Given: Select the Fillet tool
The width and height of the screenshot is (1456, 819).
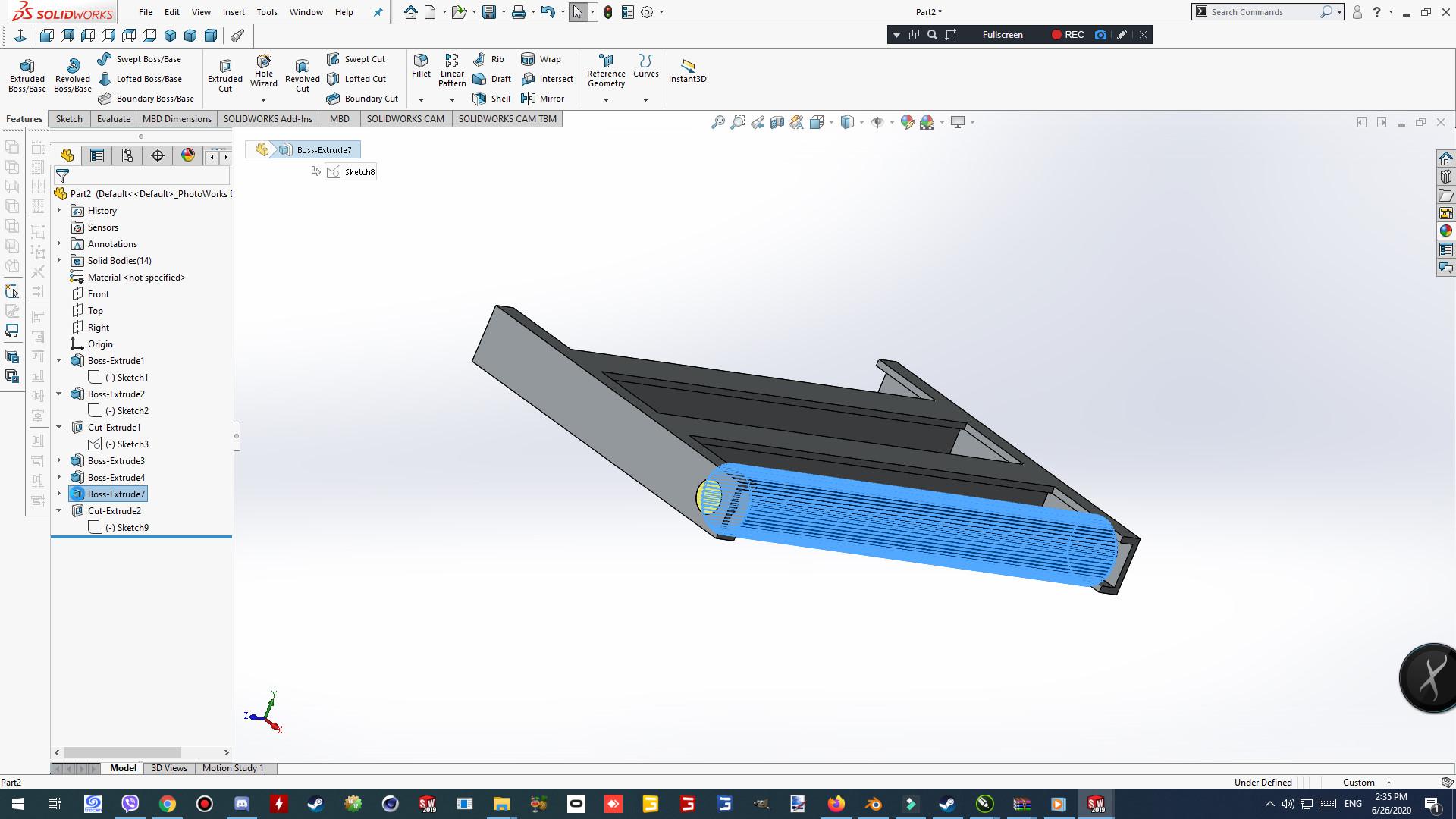Looking at the screenshot, I should pos(421,66).
